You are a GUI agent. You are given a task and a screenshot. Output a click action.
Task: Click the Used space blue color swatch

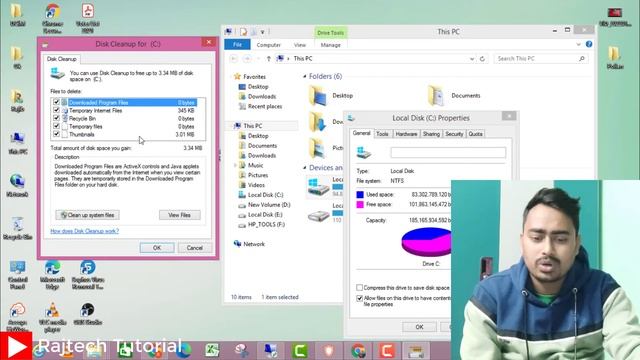pos(360,195)
